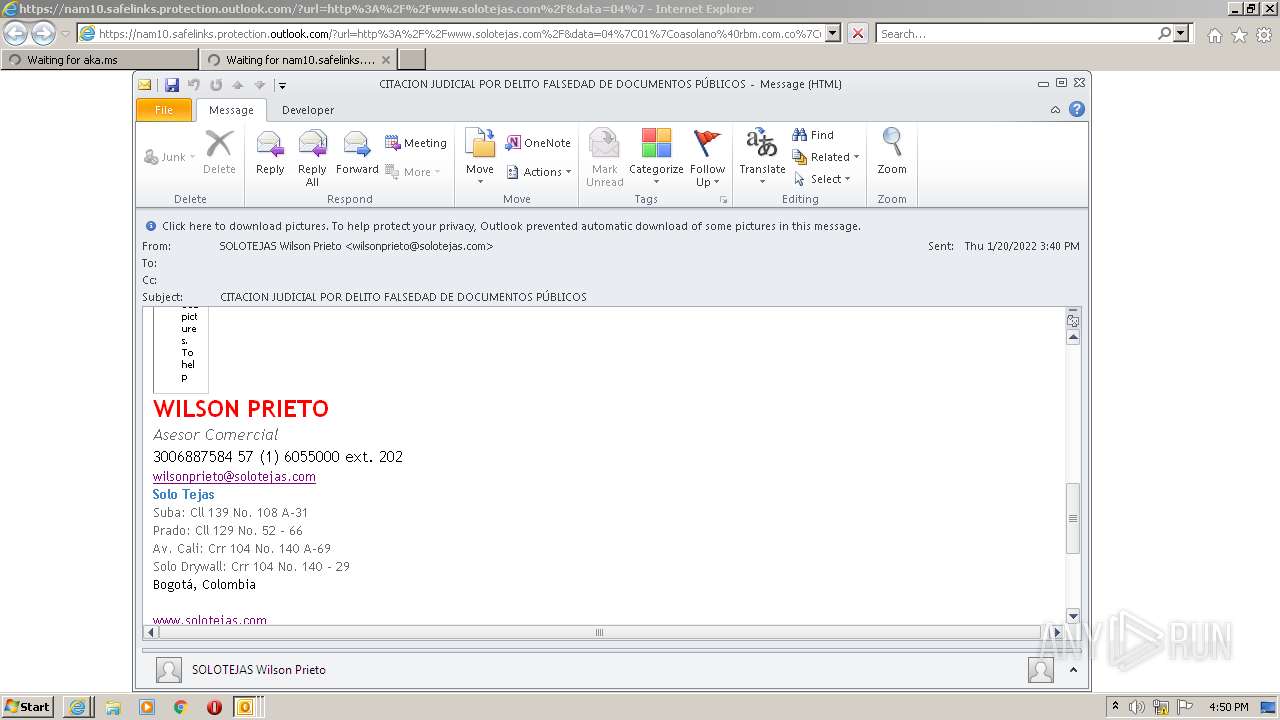1280x720 pixels.
Task: Open Related dropdown in Editing
Action: click(826, 157)
